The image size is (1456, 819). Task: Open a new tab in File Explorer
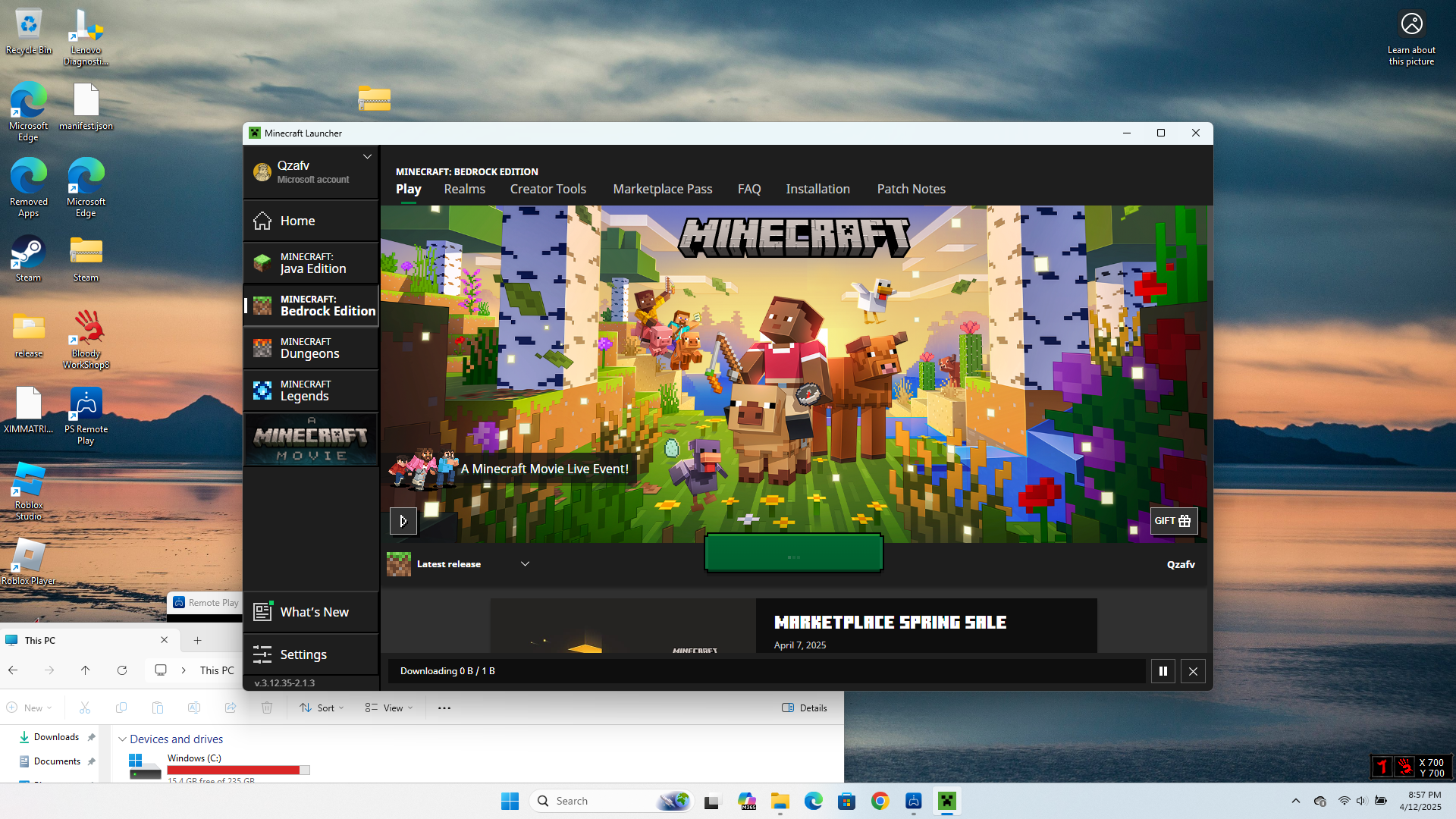(x=197, y=641)
